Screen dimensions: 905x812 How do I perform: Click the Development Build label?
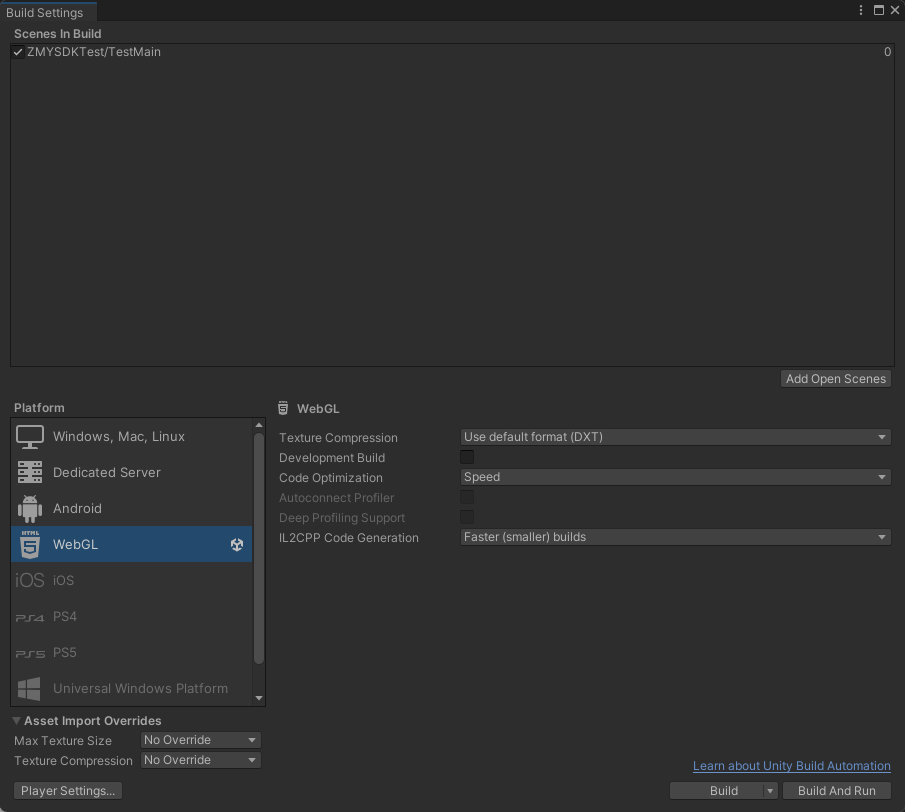pos(332,458)
